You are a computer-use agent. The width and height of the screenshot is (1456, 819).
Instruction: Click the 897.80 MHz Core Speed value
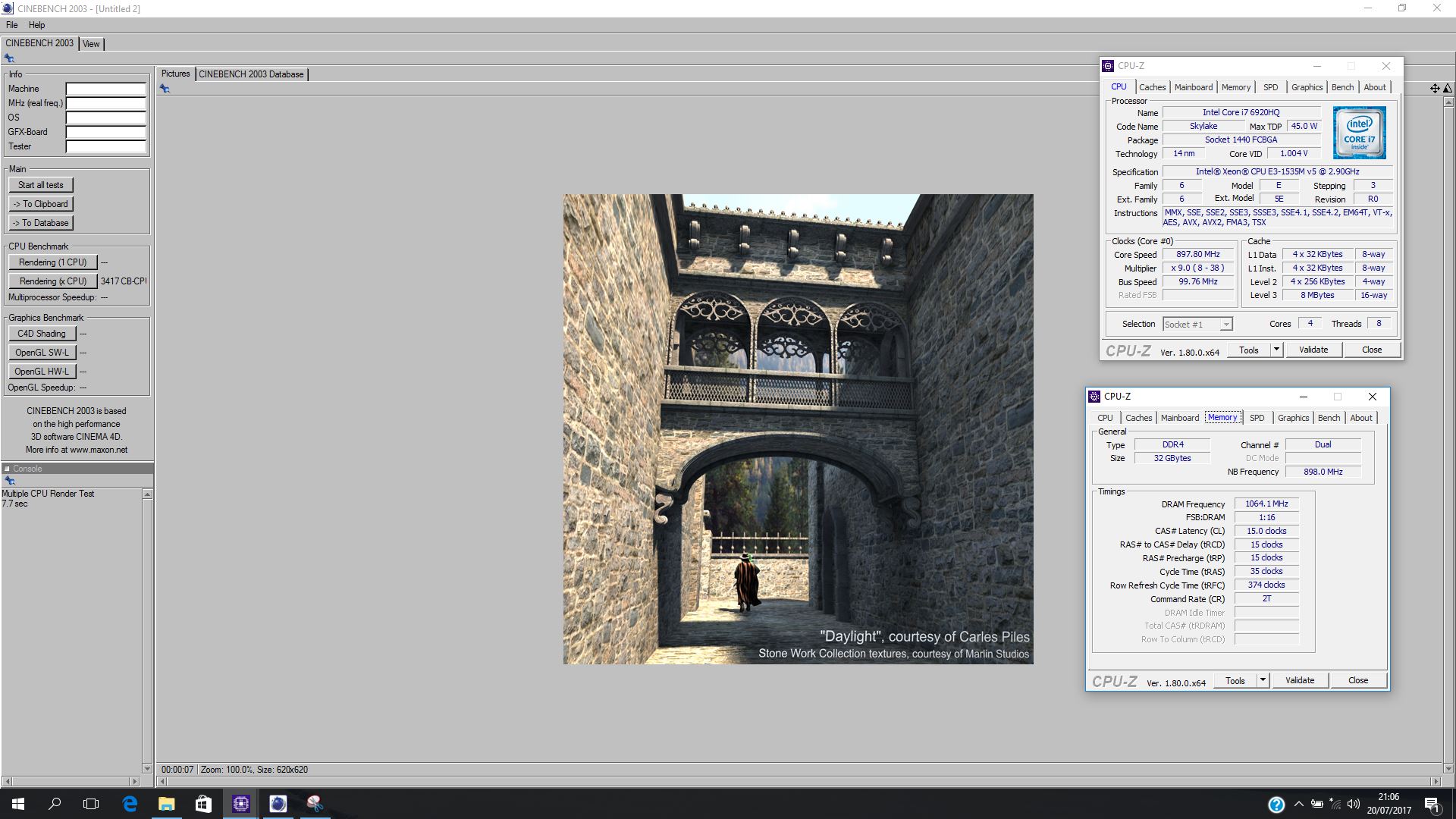1198,255
